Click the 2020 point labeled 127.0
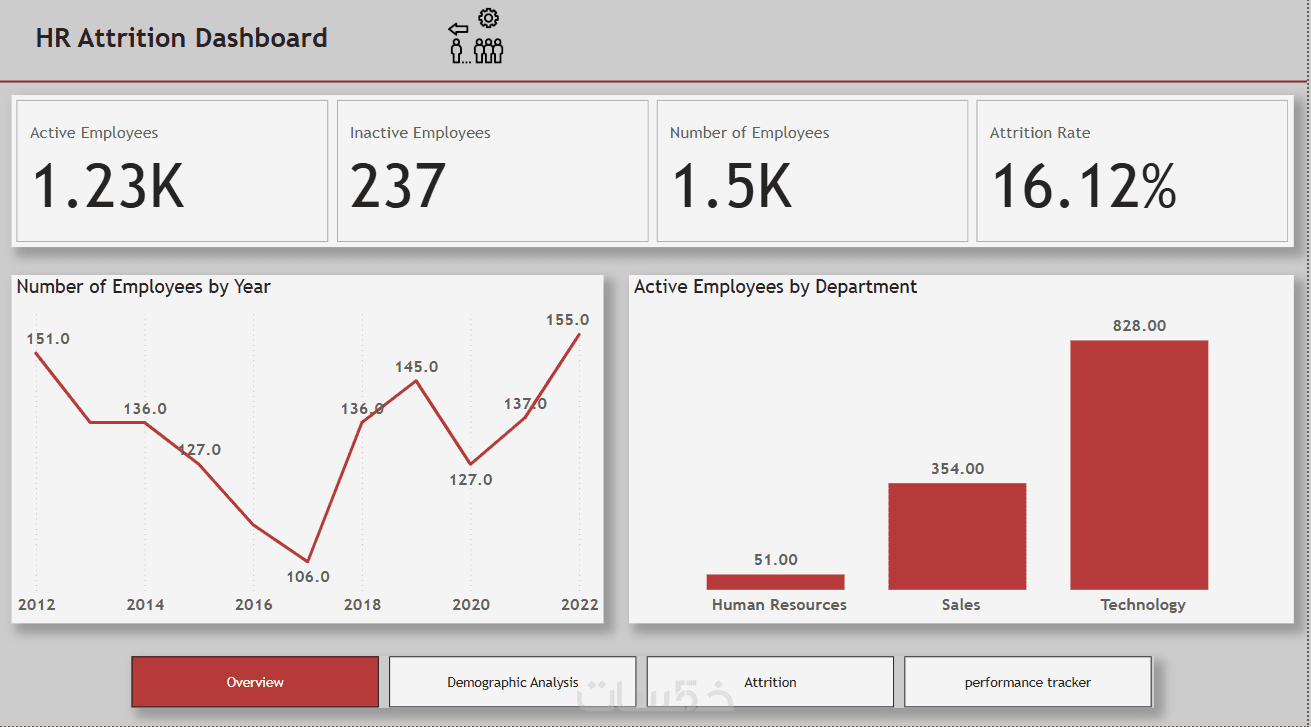The image size is (1311, 727). point(470,464)
